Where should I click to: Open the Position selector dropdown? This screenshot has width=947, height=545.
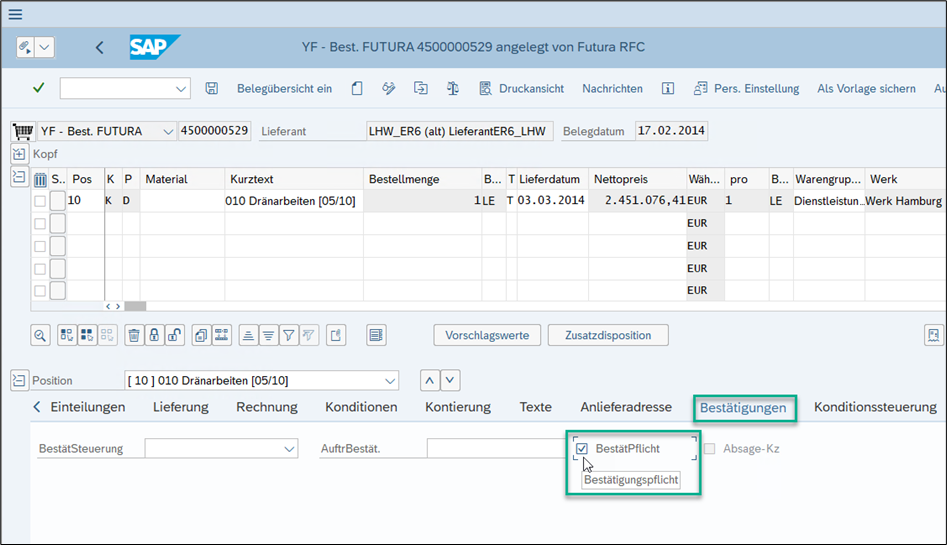pos(389,380)
